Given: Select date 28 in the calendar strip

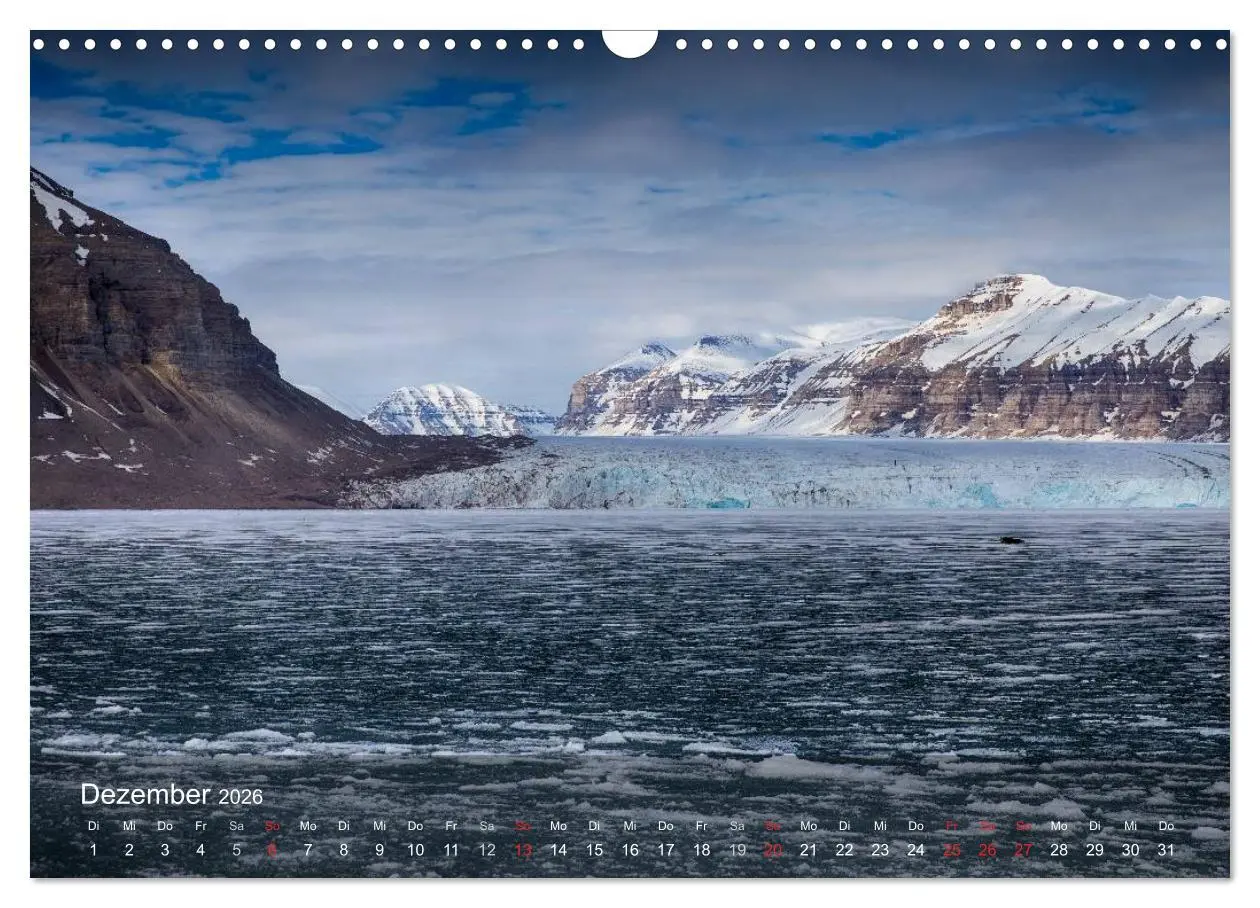Looking at the screenshot, I should (x=1059, y=850).
